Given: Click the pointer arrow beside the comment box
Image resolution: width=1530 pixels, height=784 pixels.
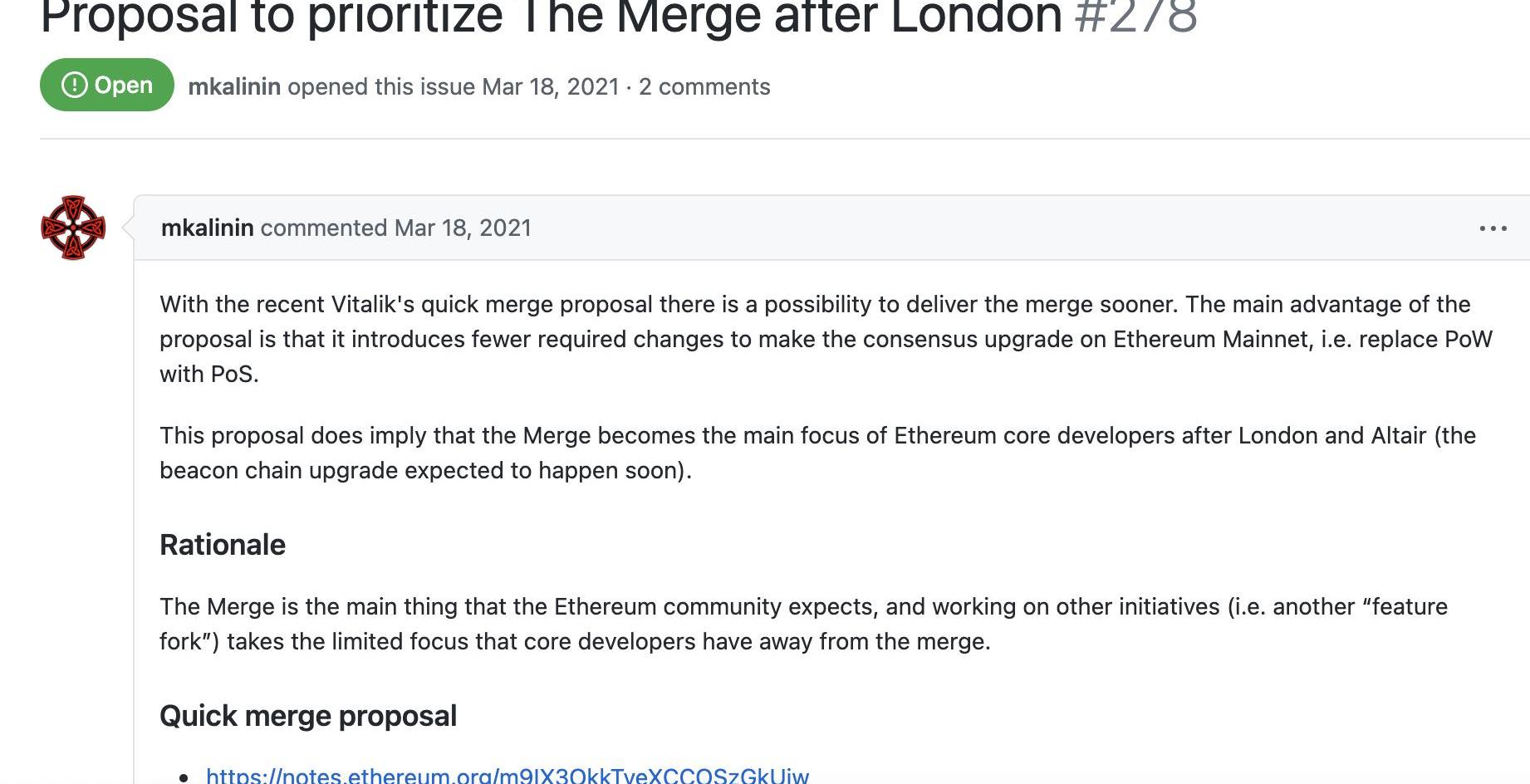Looking at the screenshot, I should 128,228.
